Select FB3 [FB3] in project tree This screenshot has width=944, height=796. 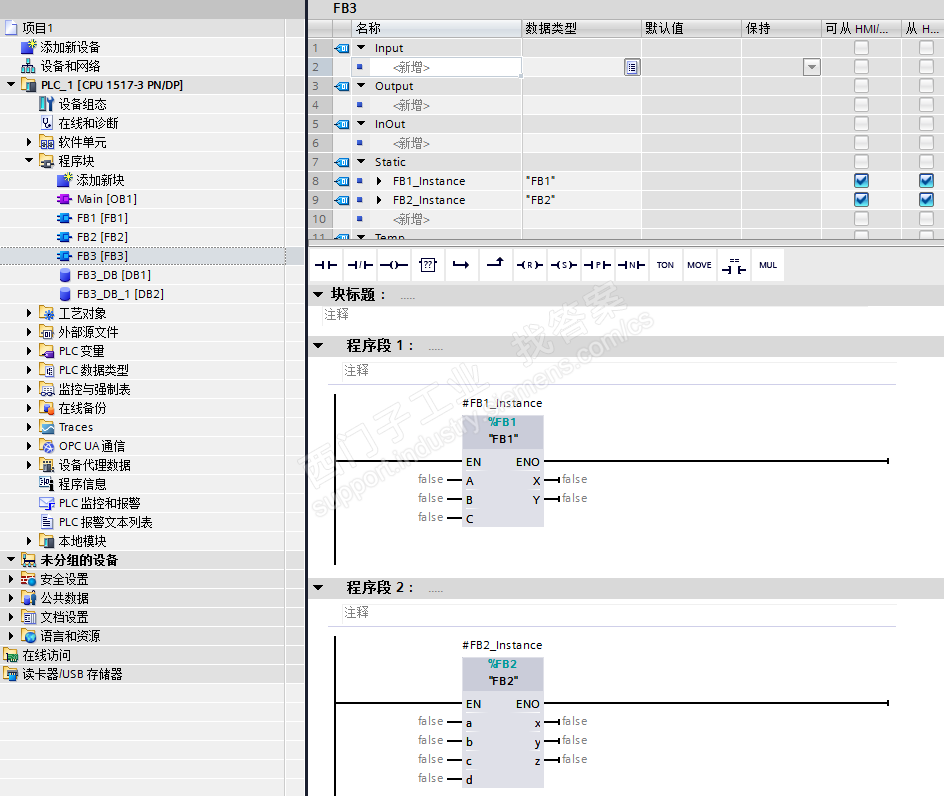102,256
